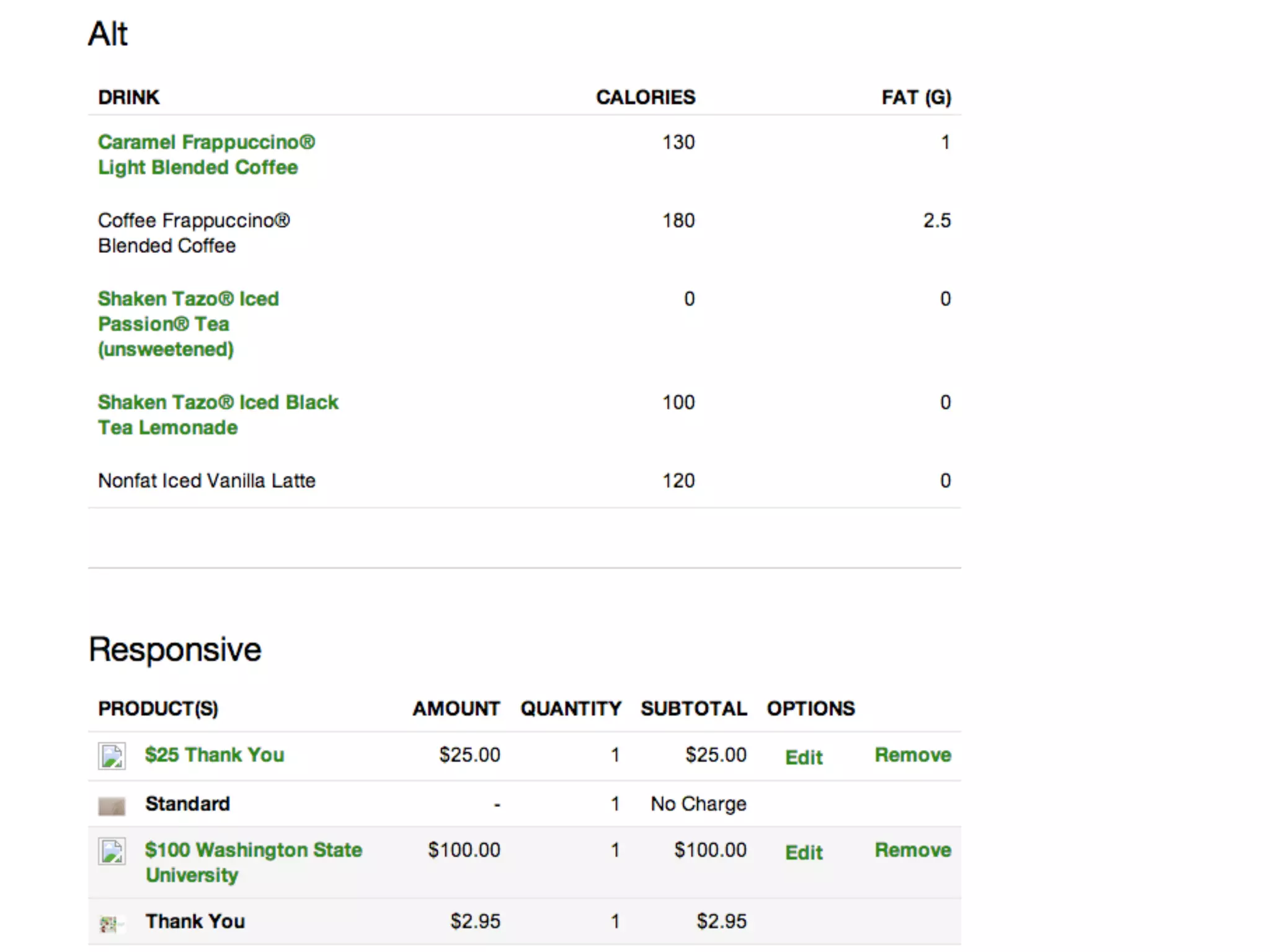Click the QUANTITY column header
This screenshot has height=952, width=1270.
point(571,708)
